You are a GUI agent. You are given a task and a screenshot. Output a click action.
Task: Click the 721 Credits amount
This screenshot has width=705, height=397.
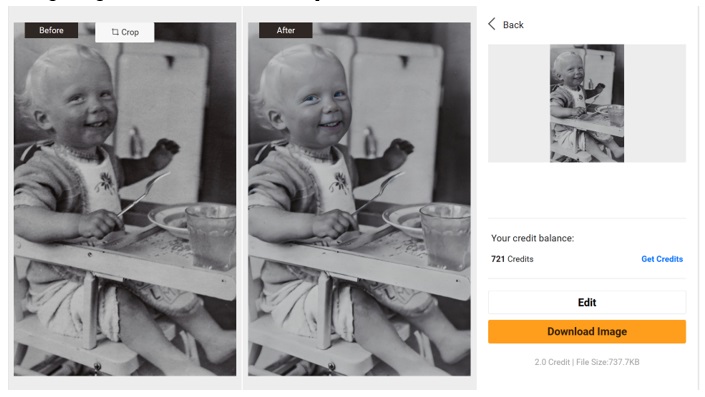coord(512,259)
